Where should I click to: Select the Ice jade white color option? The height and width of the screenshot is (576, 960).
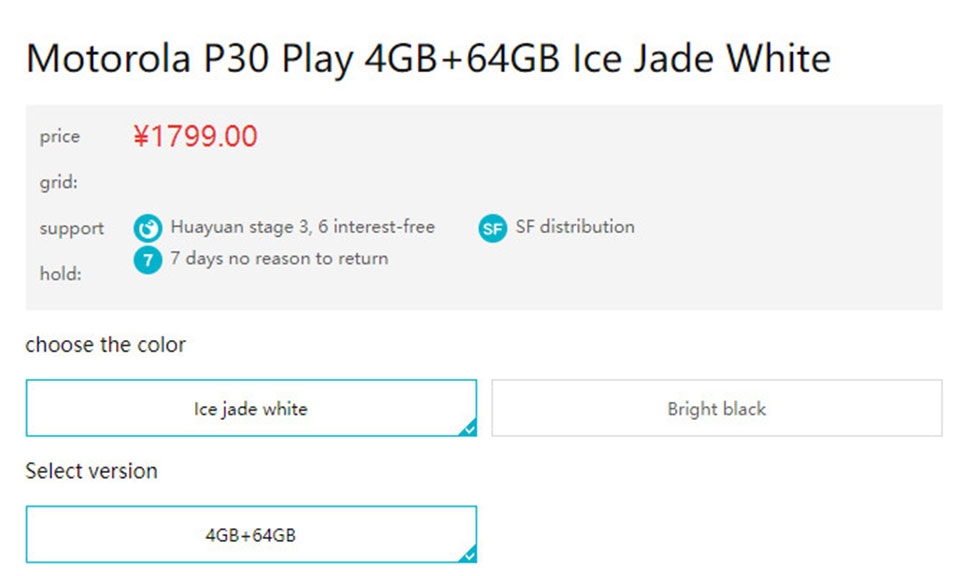[251, 408]
